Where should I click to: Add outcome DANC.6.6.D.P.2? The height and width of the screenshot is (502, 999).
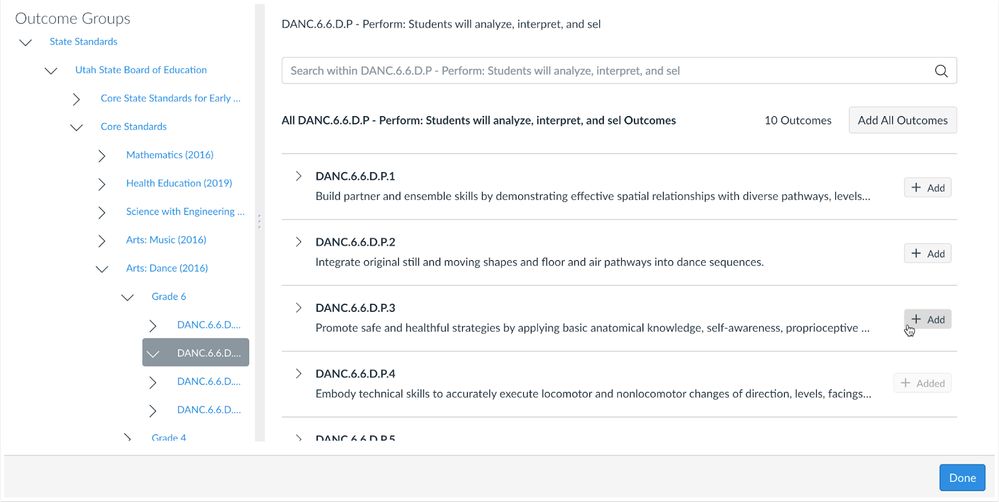pos(928,254)
